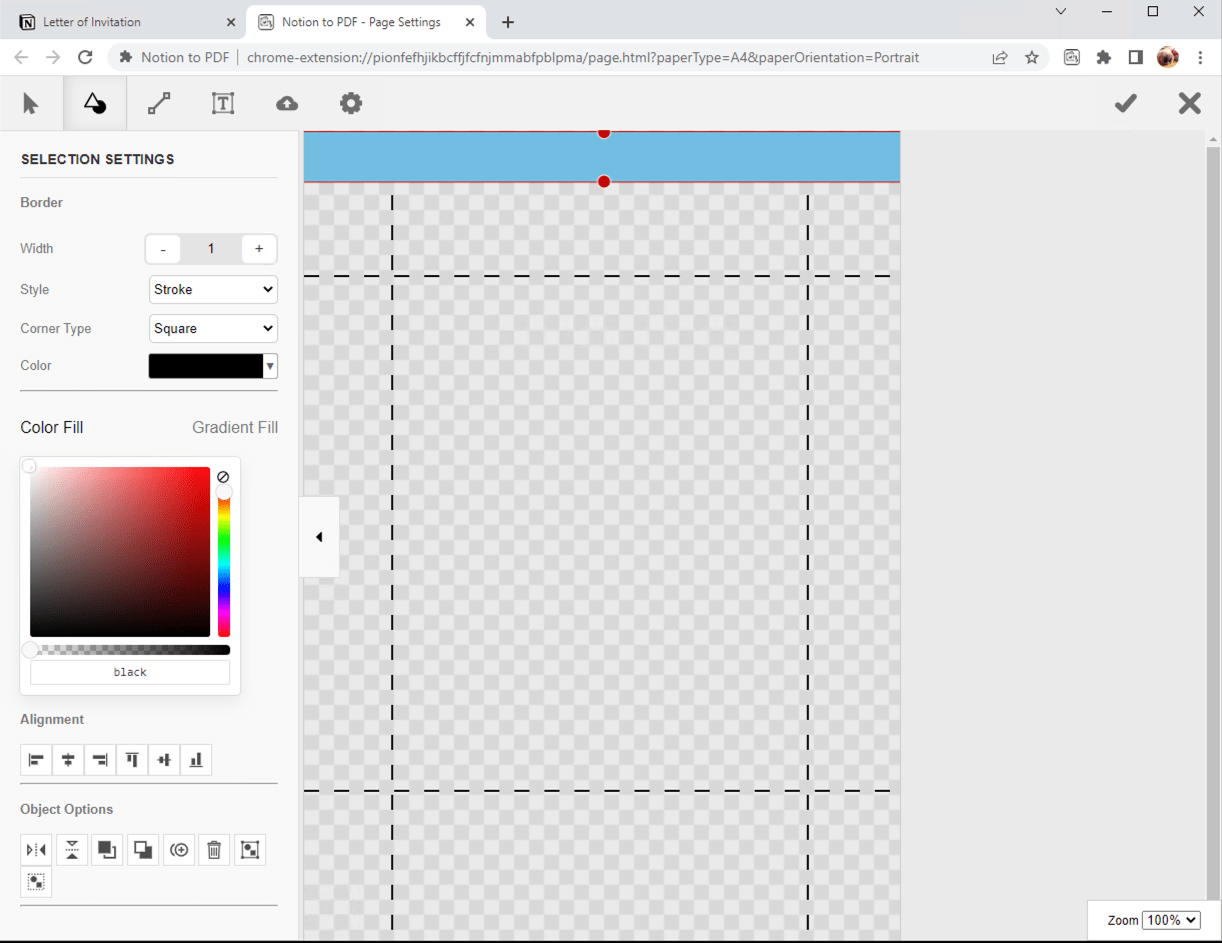The width and height of the screenshot is (1222, 943).
Task: Clear the fill with the no-color icon
Action: [224, 477]
